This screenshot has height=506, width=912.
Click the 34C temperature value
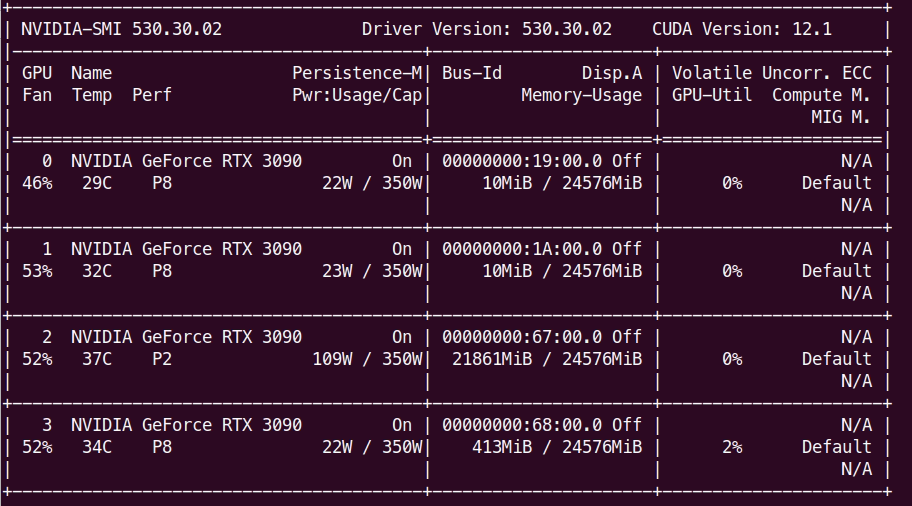pos(97,447)
